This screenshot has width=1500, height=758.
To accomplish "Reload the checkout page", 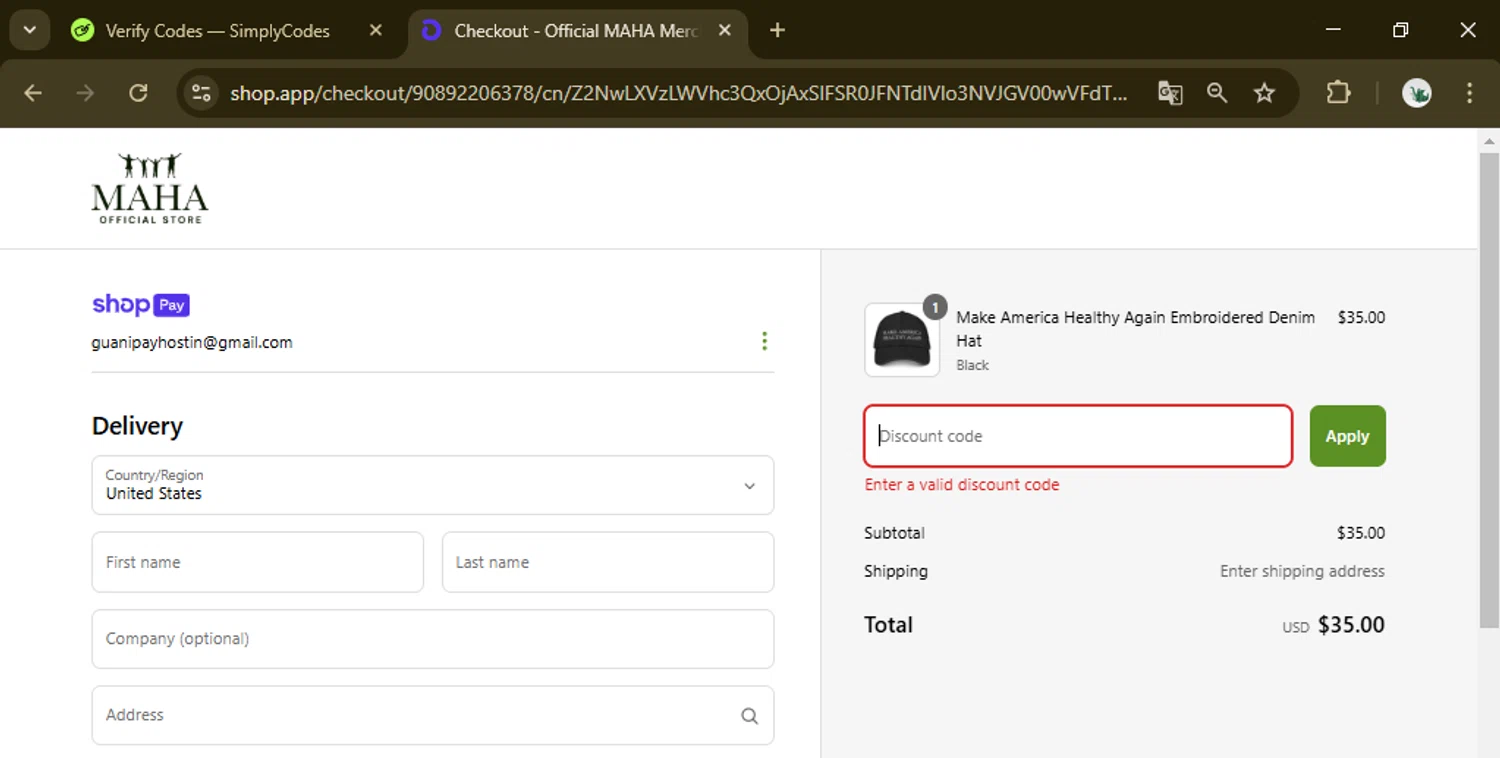I will pos(139,93).
